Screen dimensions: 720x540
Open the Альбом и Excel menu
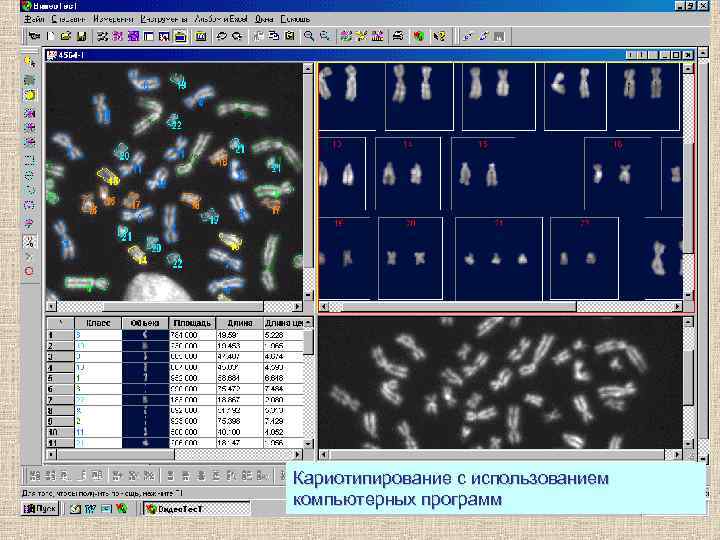(x=221, y=19)
